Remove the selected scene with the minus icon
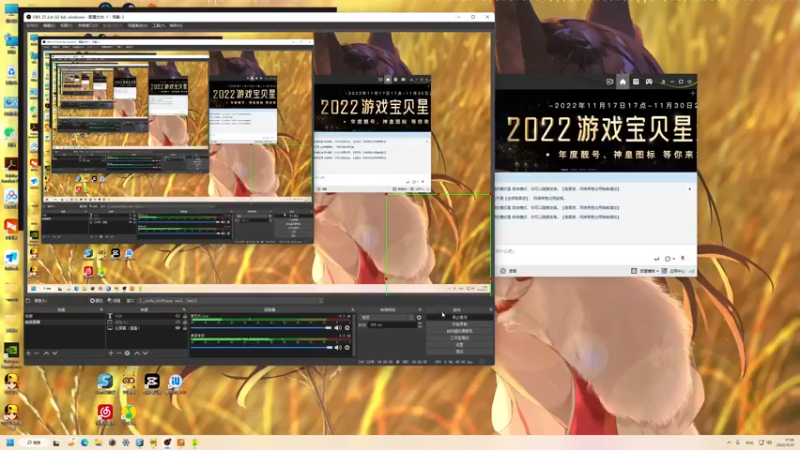The height and width of the screenshot is (450, 800). click(37, 353)
